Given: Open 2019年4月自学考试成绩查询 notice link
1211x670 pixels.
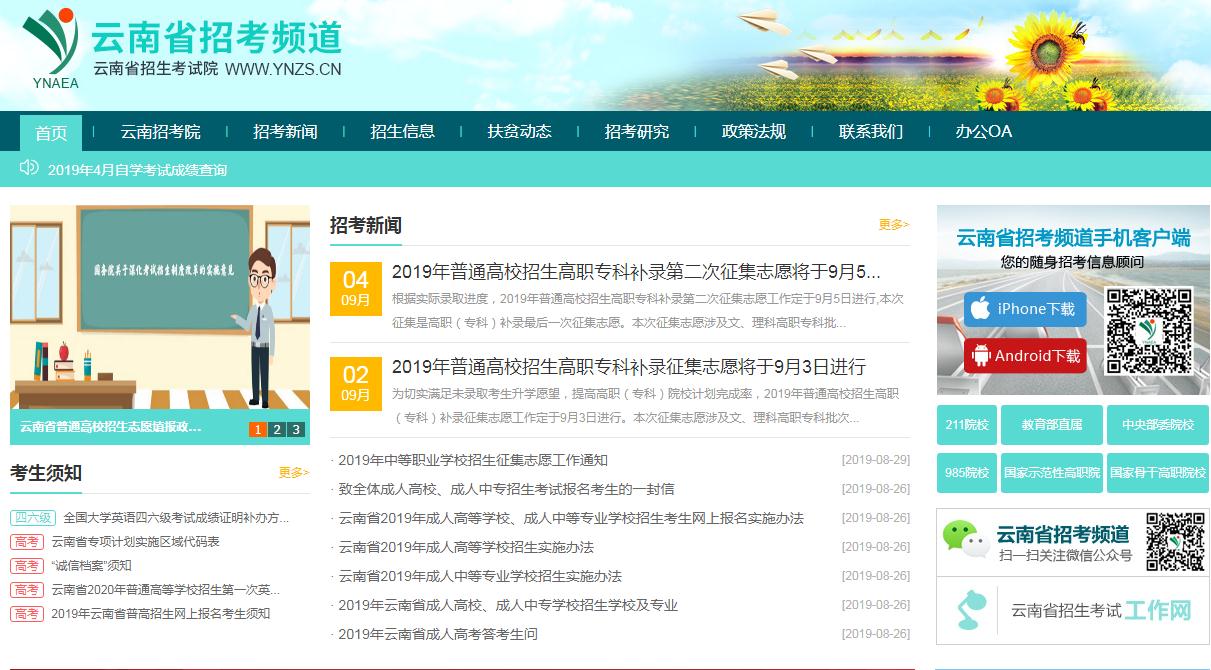Looking at the screenshot, I should [137, 170].
